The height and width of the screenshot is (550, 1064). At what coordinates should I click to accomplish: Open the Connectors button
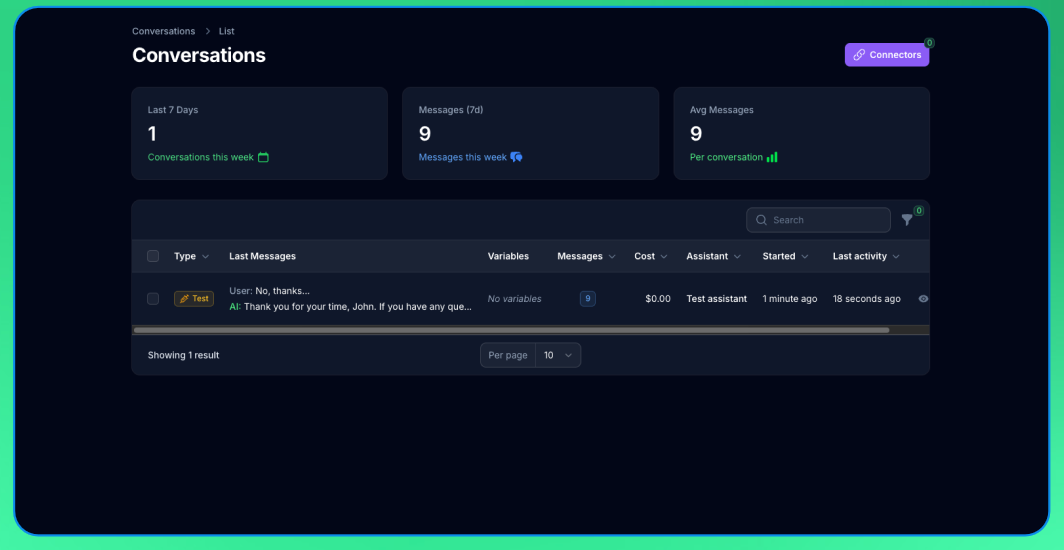coord(886,55)
